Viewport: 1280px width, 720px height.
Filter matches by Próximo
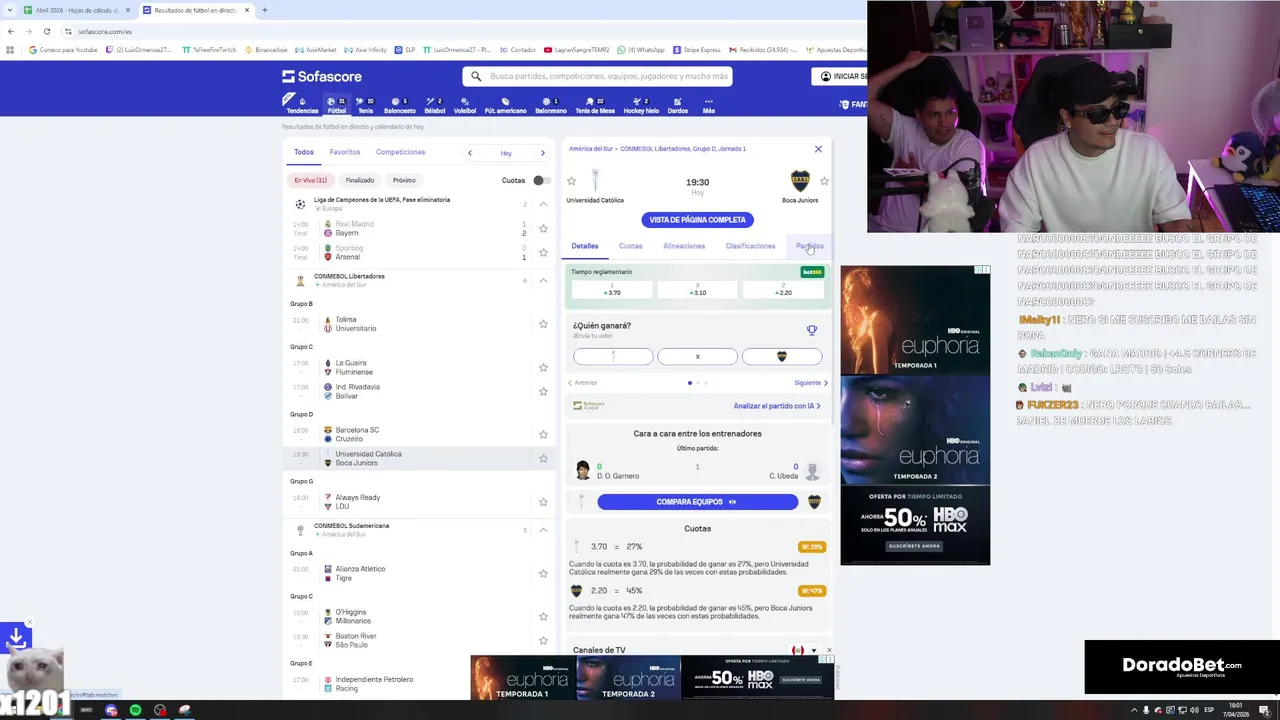pyautogui.click(x=404, y=180)
